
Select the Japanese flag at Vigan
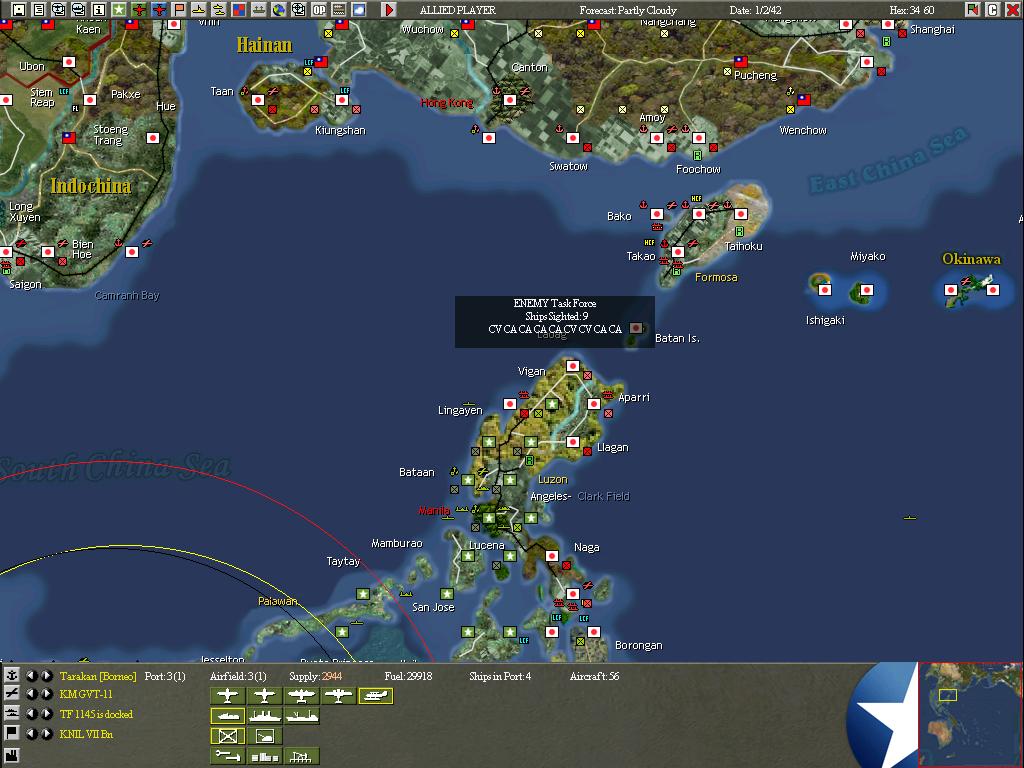(x=573, y=366)
